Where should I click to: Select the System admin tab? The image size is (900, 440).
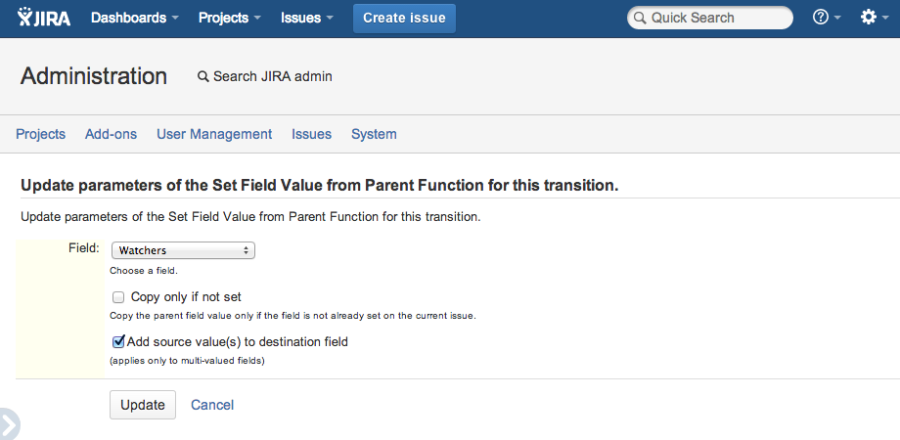pos(374,134)
